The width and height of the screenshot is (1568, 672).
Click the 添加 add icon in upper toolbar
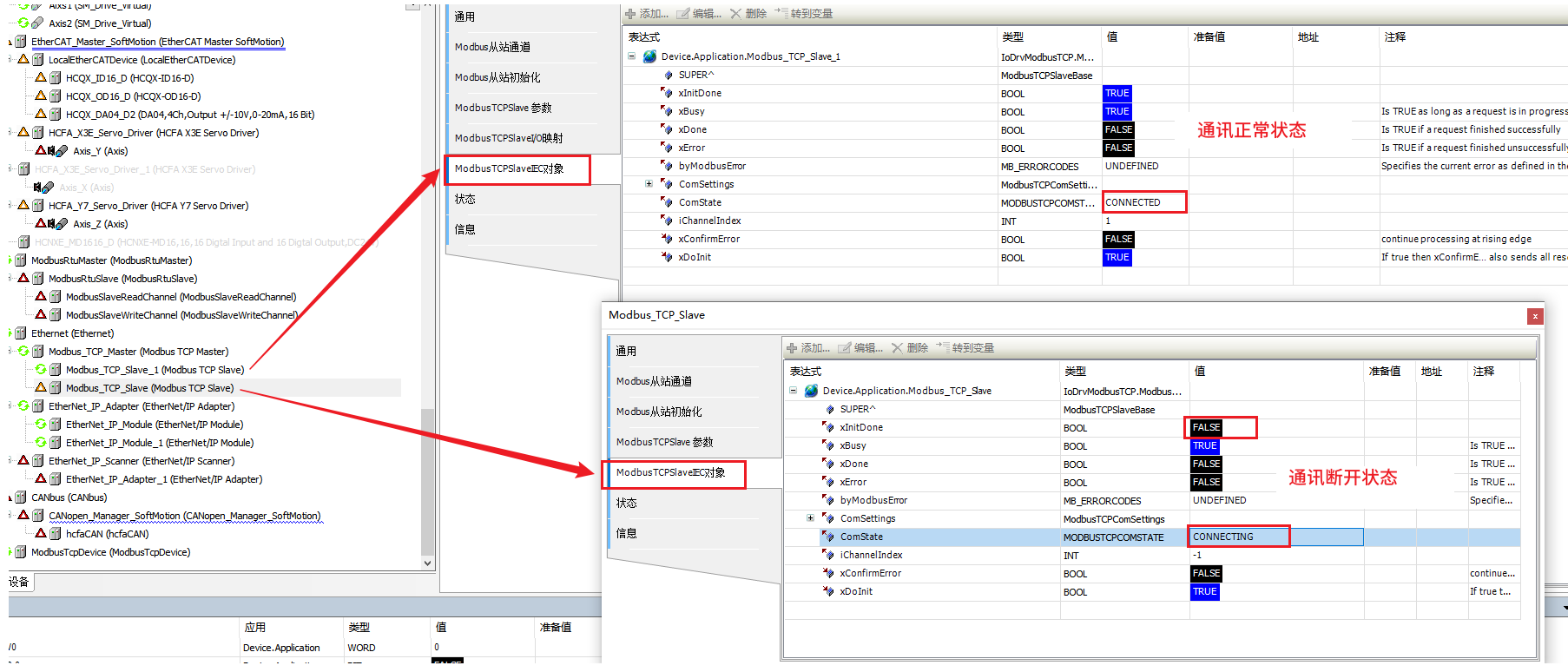631,14
